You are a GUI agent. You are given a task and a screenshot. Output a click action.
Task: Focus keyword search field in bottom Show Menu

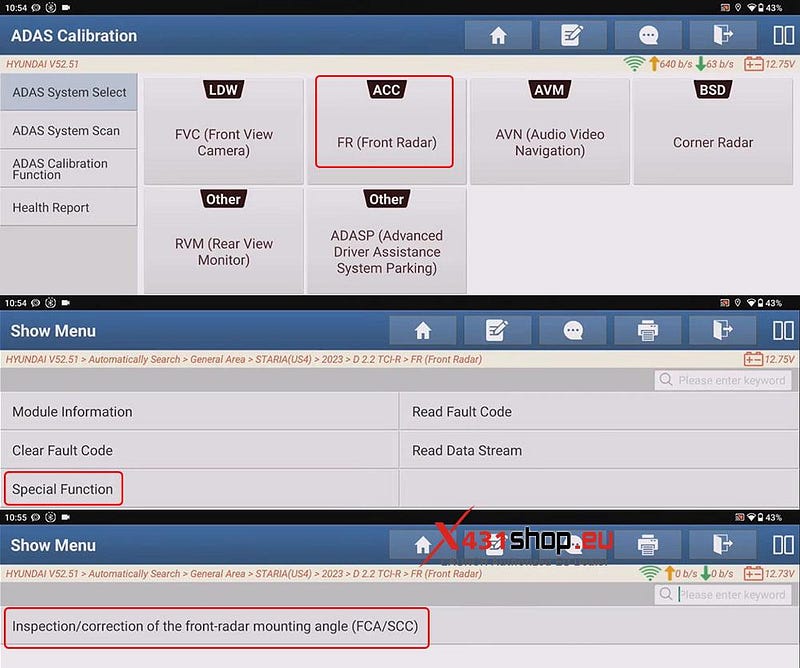(x=723, y=595)
